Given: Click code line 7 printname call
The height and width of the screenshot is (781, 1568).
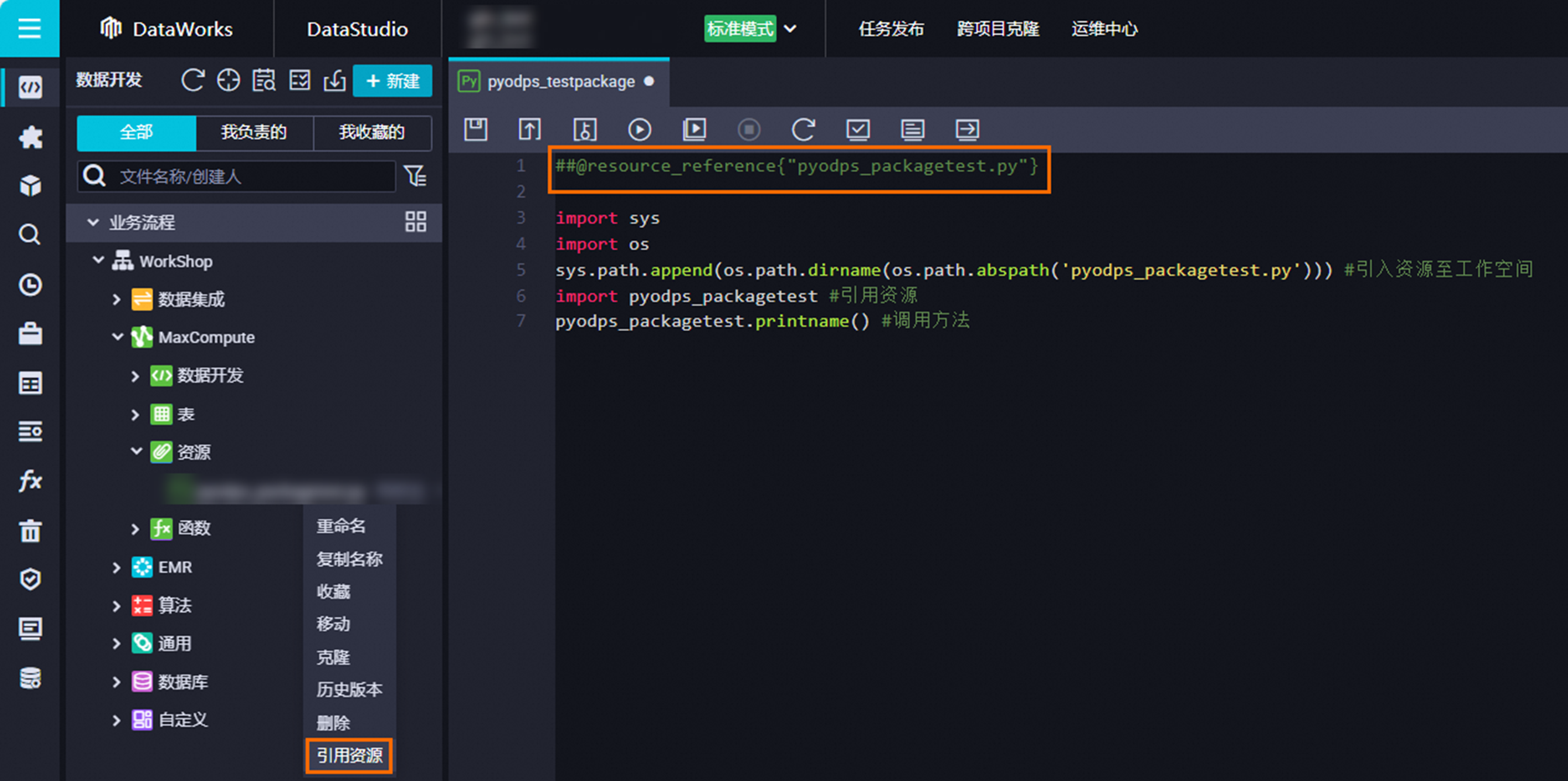Looking at the screenshot, I should (x=712, y=321).
